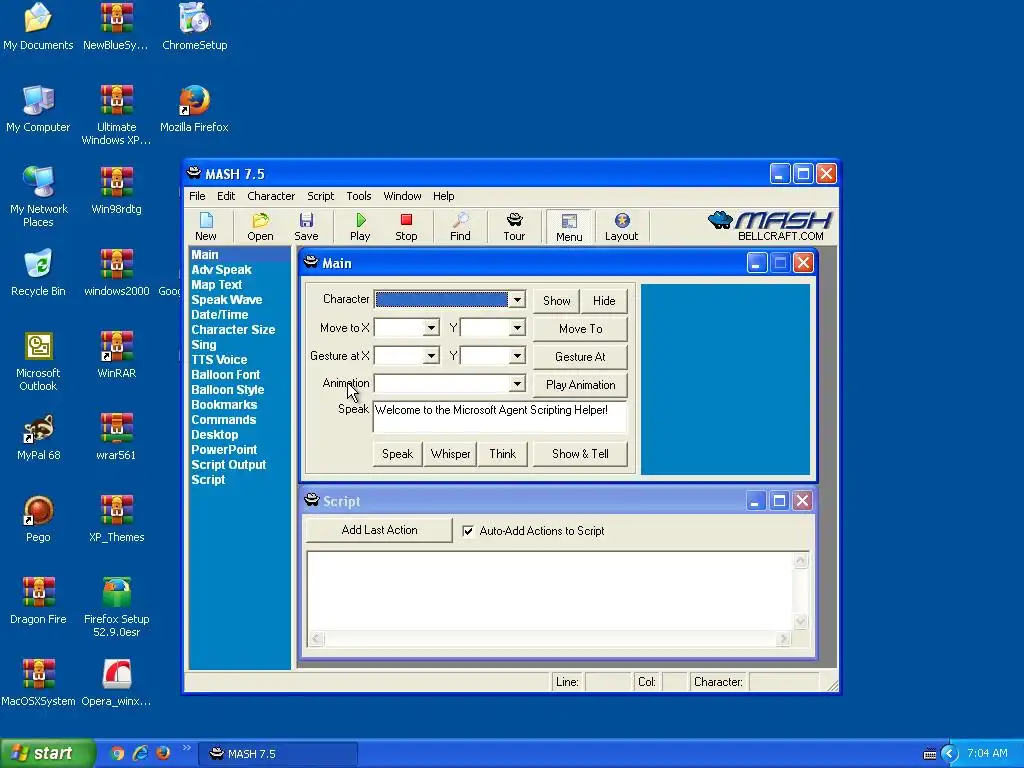Image resolution: width=1024 pixels, height=768 pixels.
Task: Select Adv Speak in sidebar list
Action: point(221,270)
